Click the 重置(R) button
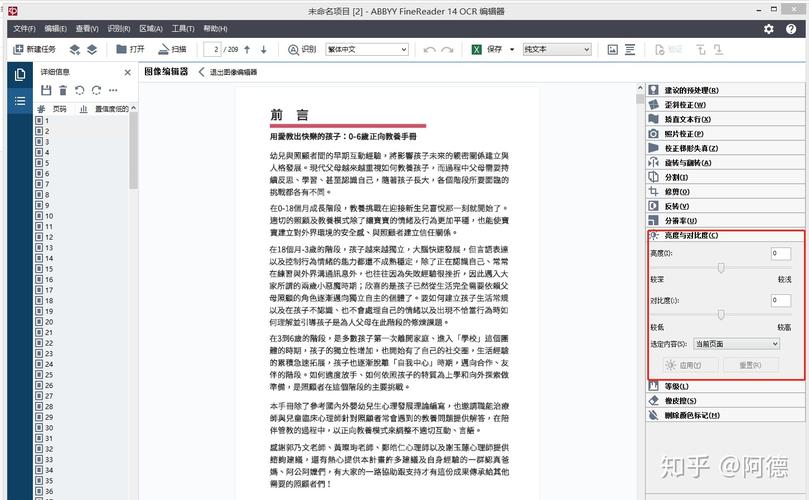Image resolution: width=809 pixels, height=500 pixels. pyautogui.click(x=750, y=365)
